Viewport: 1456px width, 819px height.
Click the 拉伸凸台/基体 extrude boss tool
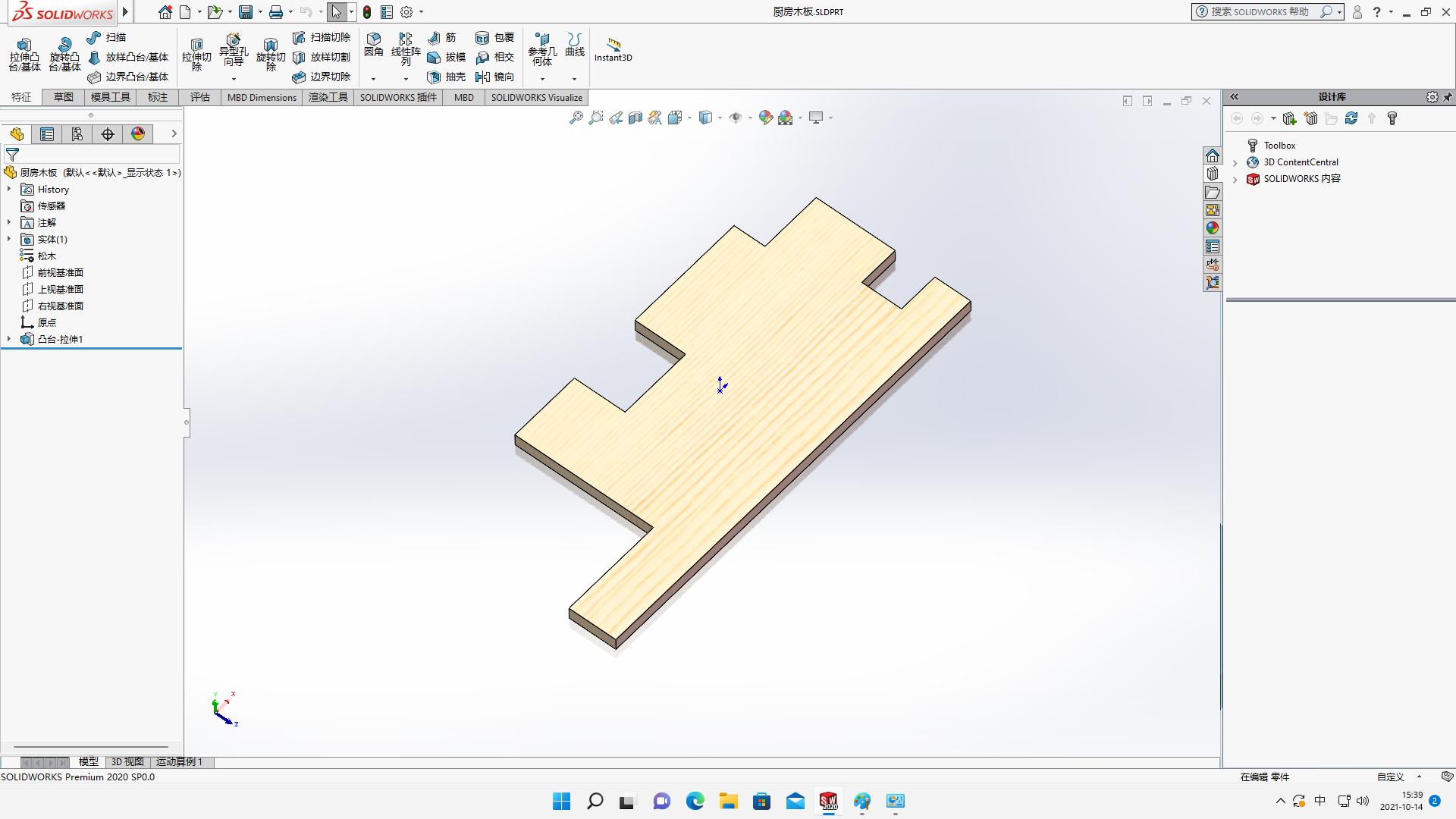tap(24, 54)
